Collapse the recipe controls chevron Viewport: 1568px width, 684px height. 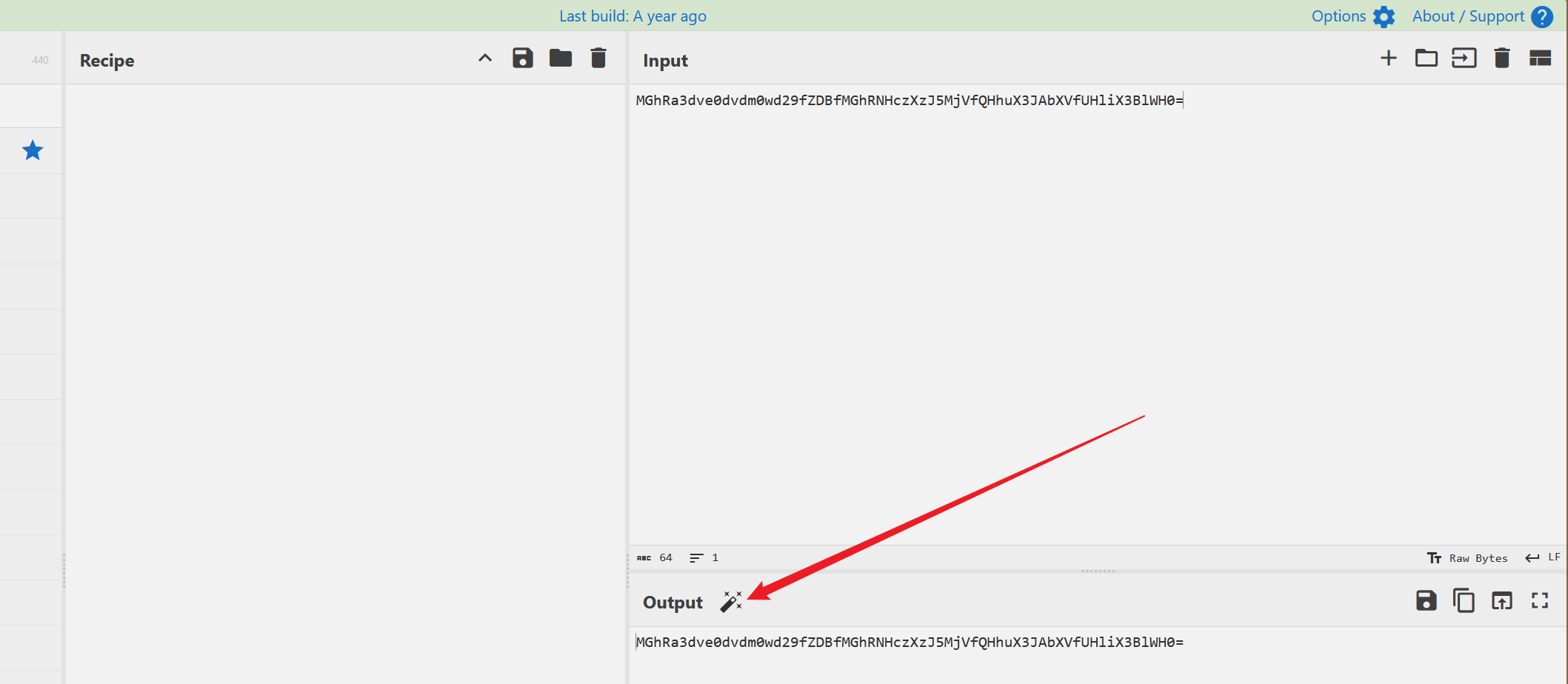pos(485,58)
